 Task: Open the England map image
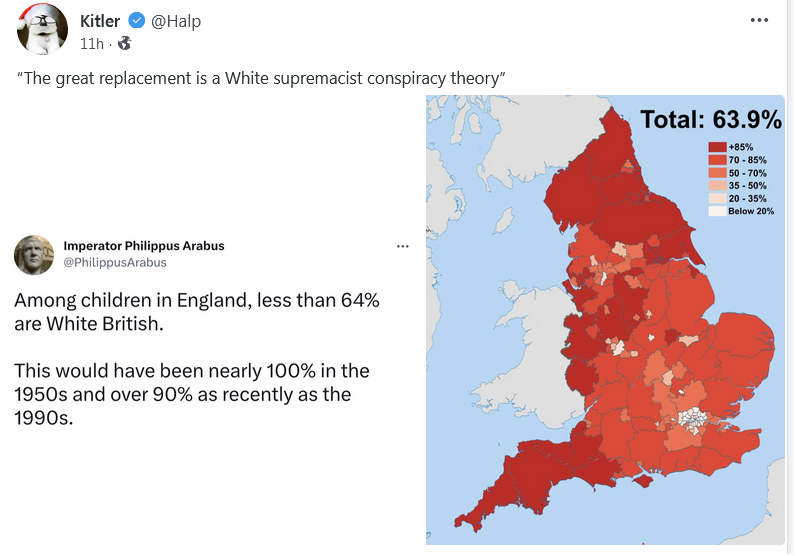[x=605, y=320]
